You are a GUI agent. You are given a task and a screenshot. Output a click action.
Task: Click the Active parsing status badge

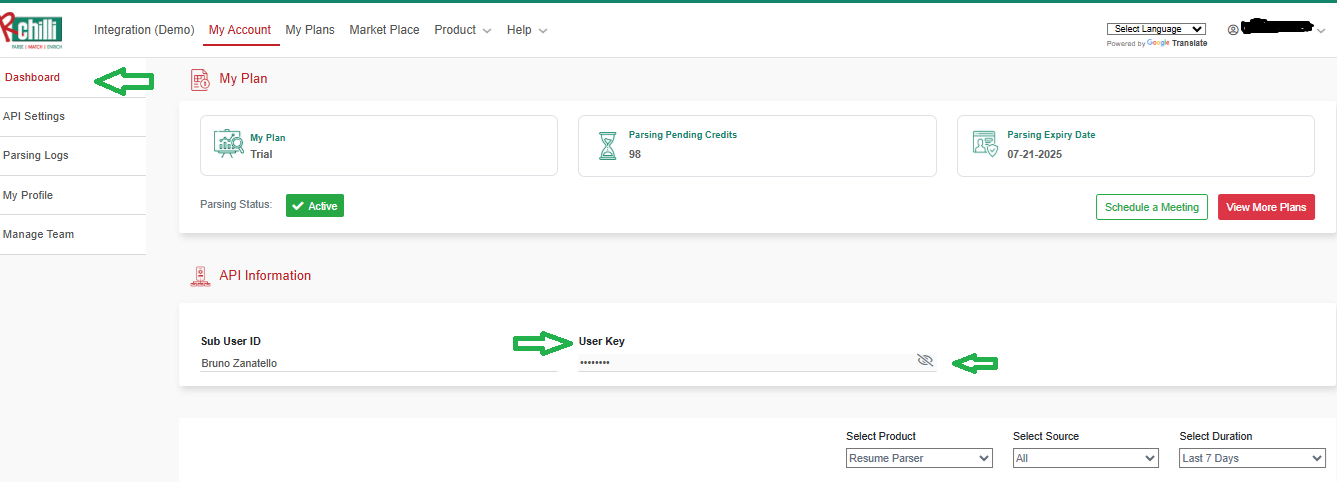pyautogui.click(x=315, y=206)
